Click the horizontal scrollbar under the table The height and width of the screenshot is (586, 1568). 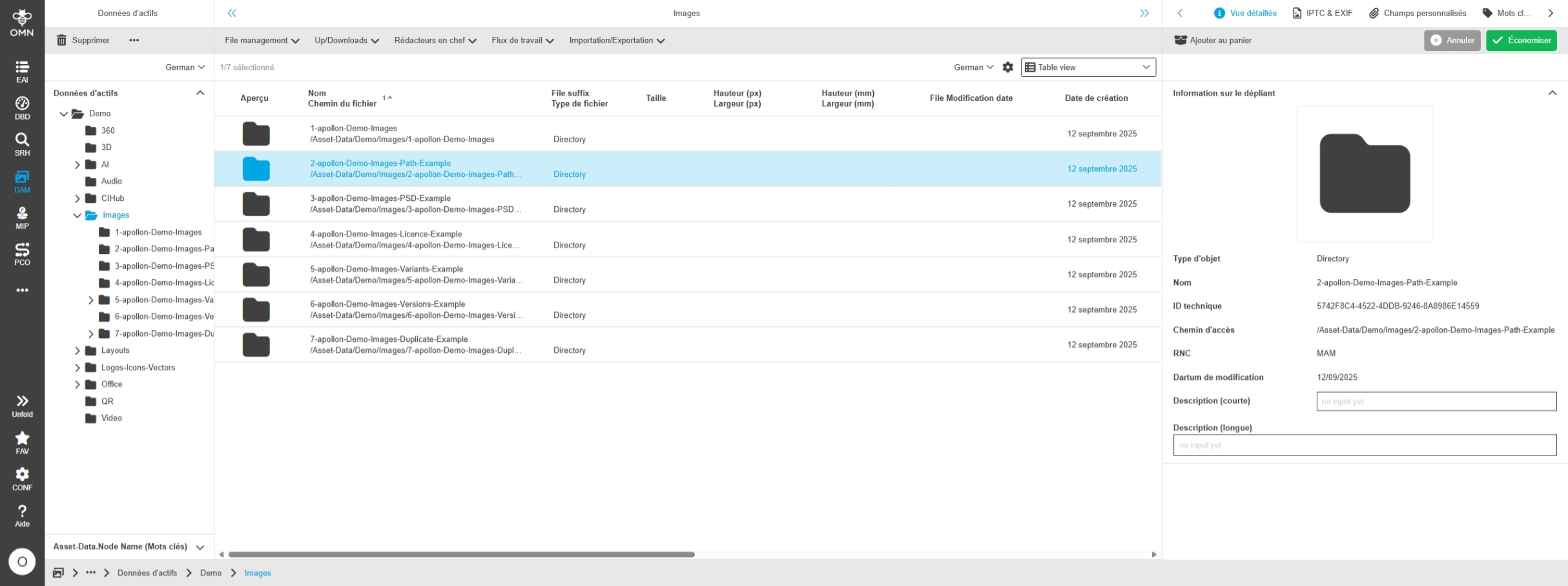[461, 554]
